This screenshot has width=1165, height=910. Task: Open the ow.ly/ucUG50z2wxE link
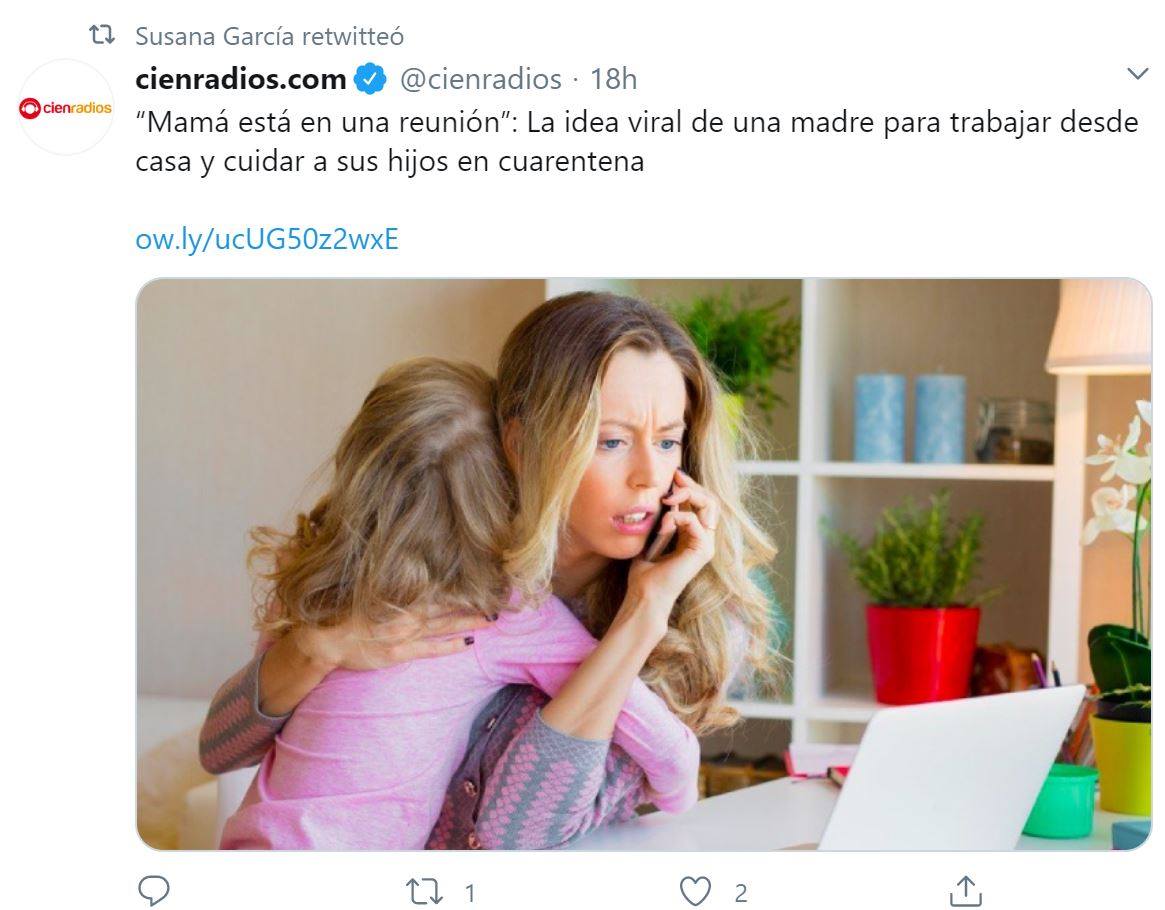coord(267,239)
